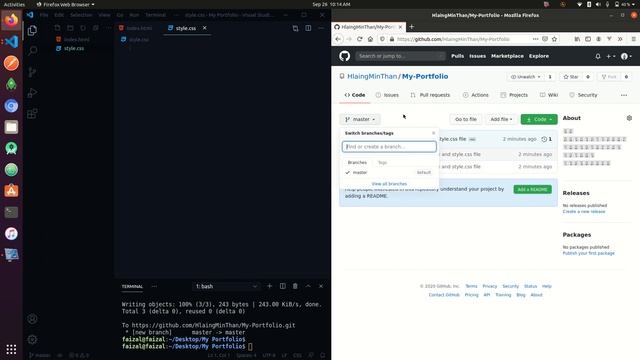Open the green Code dropdown

pos(539,119)
